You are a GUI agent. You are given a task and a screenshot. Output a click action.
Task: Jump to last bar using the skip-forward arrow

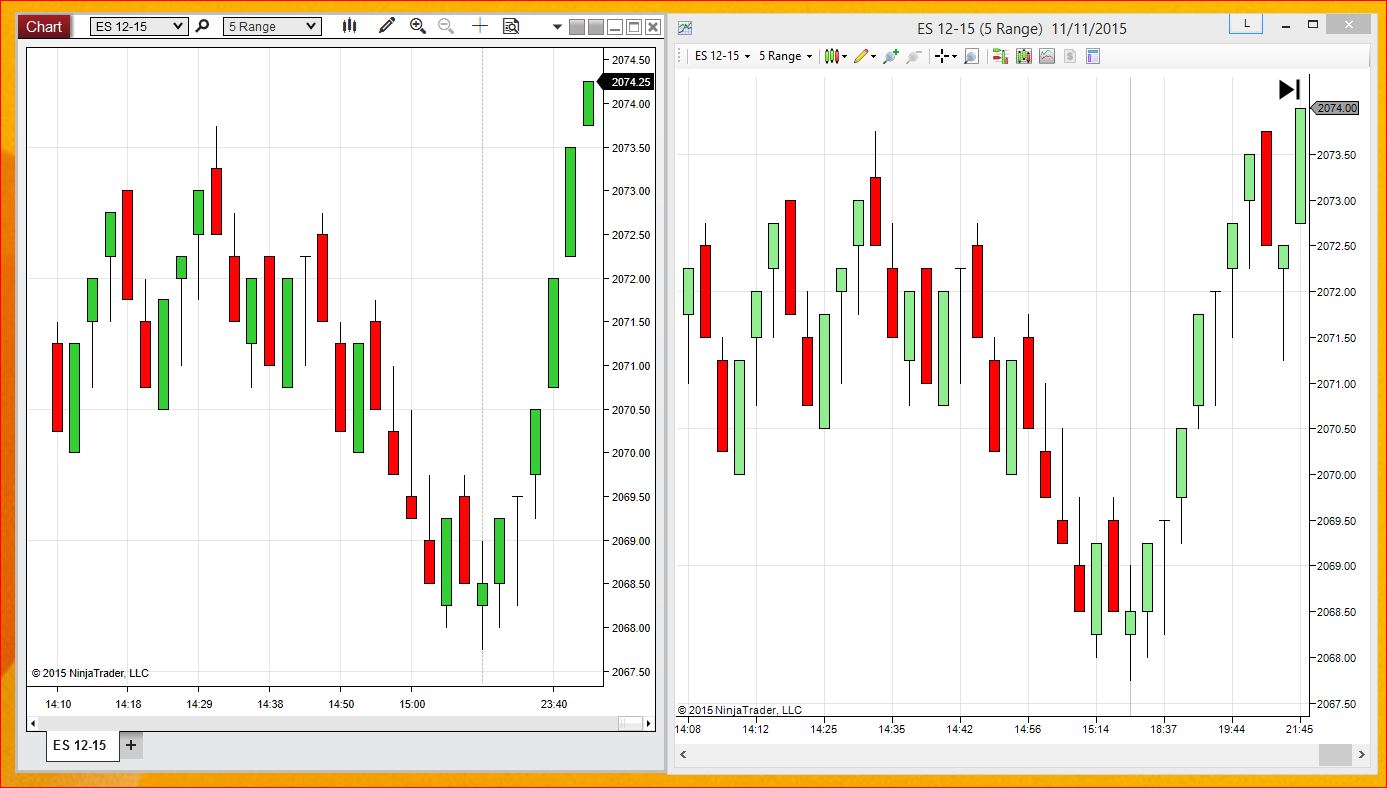(x=1289, y=89)
